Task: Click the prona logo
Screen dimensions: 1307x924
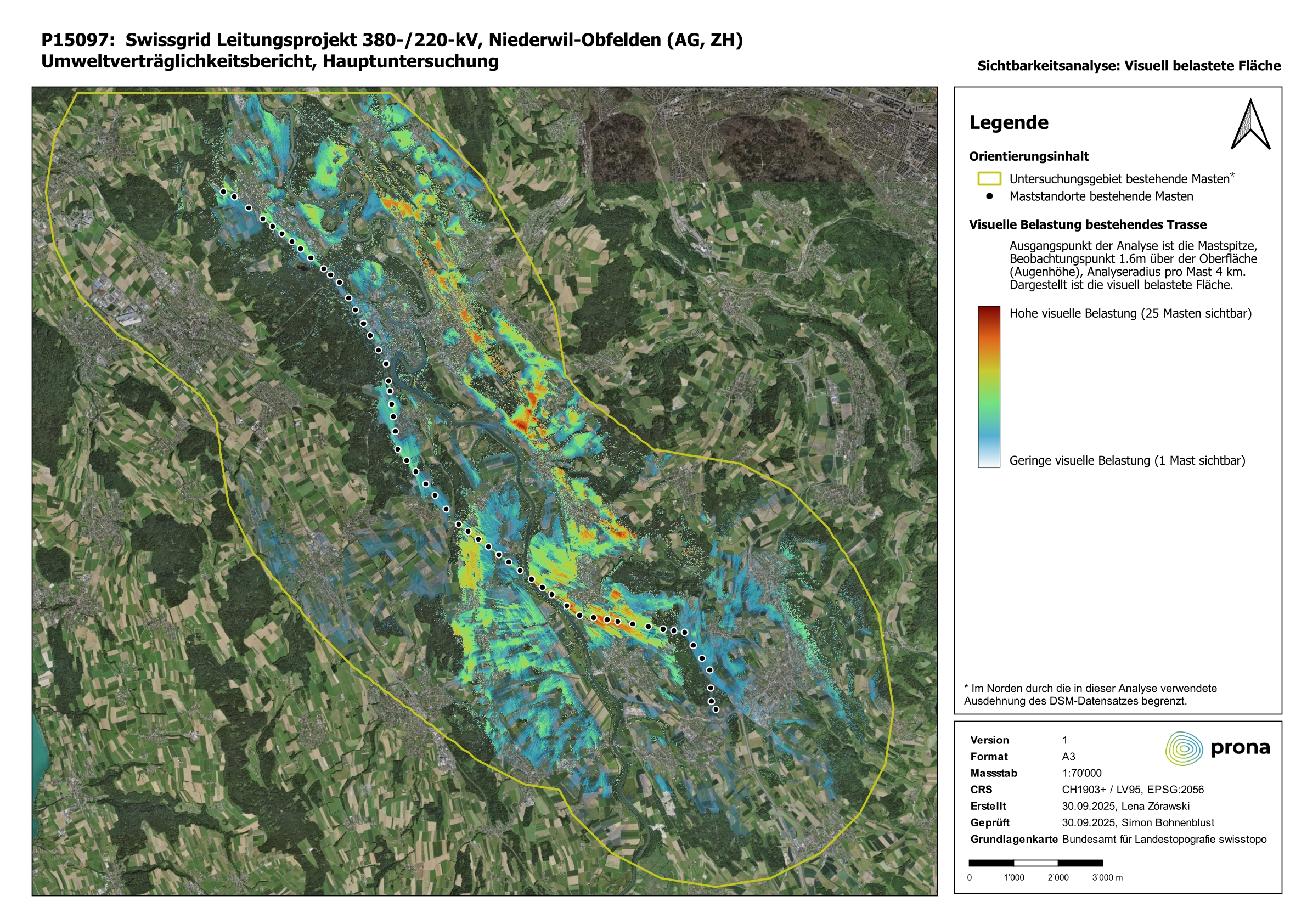Action: coord(1218,748)
